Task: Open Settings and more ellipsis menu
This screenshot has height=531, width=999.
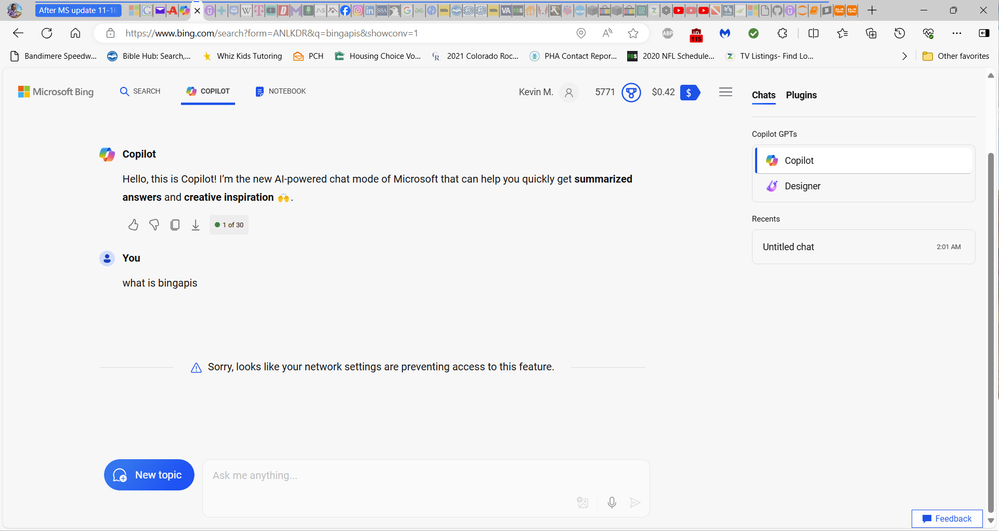Action: (957, 33)
